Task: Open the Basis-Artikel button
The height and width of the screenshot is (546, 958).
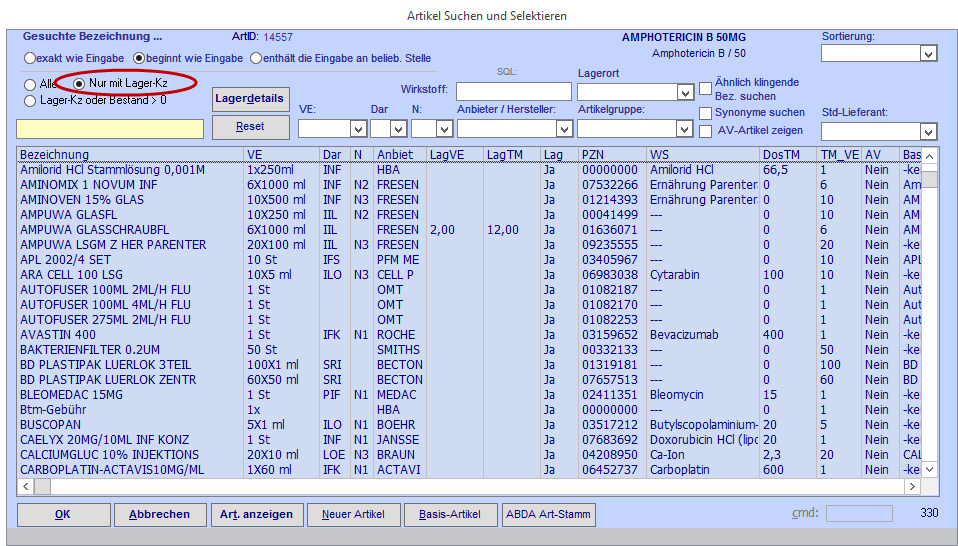Action: pyautogui.click(x=450, y=515)
